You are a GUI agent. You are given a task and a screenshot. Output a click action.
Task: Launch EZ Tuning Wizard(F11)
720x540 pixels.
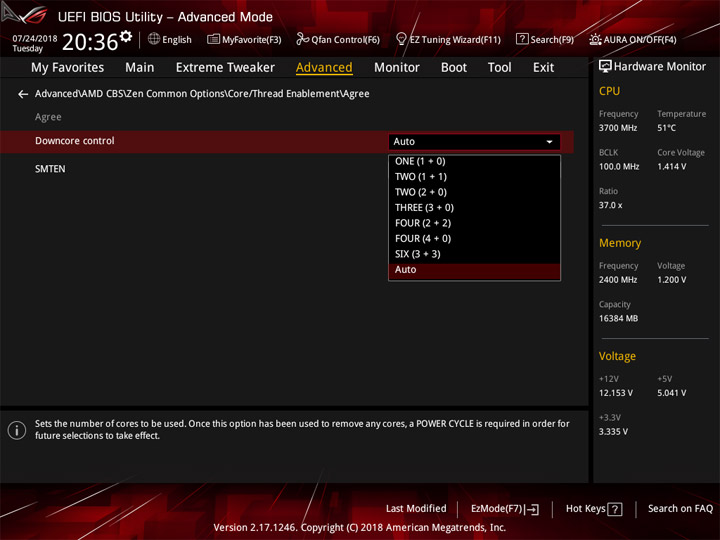[x=448, y=39]
